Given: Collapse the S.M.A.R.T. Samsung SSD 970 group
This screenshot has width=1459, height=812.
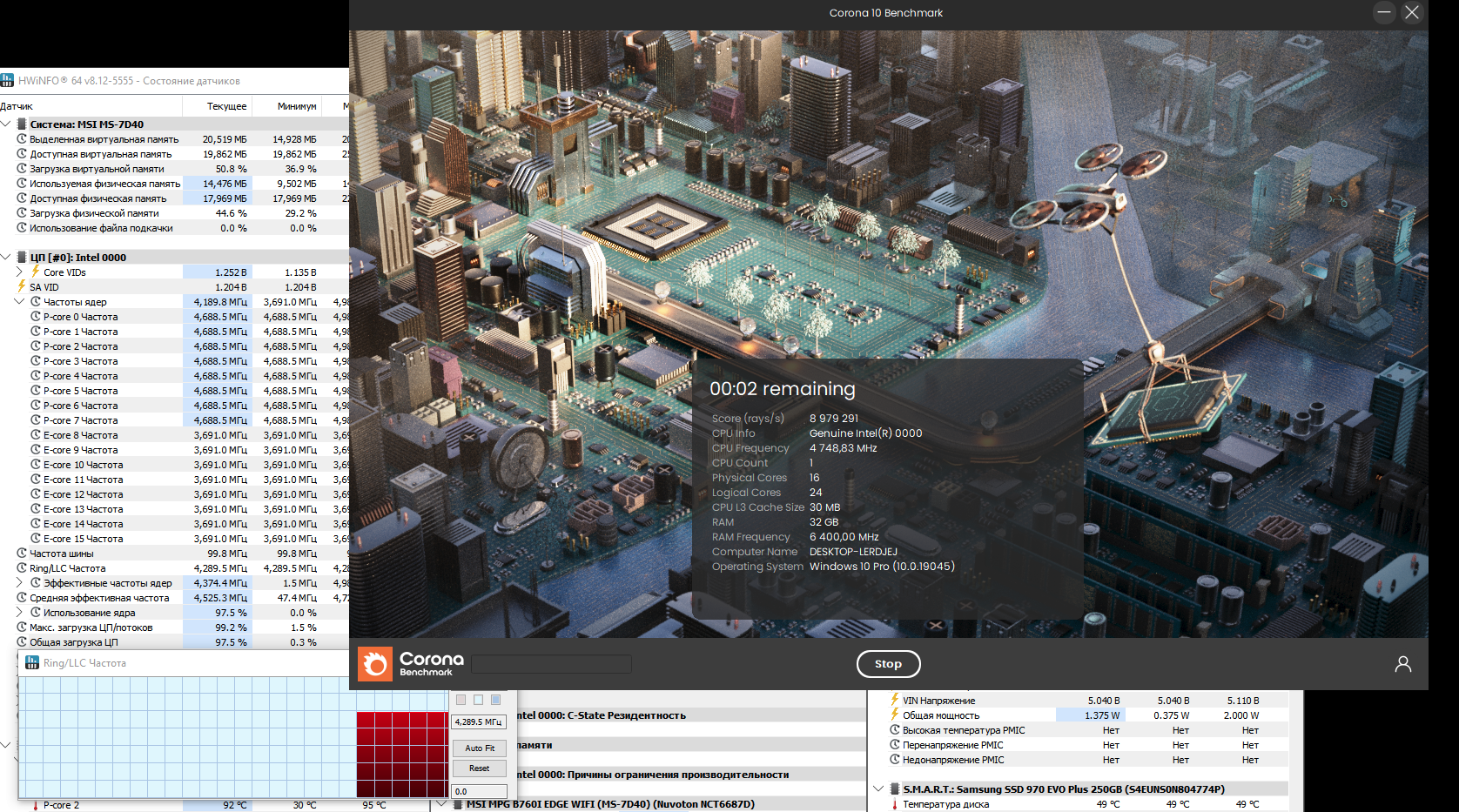Looking at the screenshot, I should point(878,789).
